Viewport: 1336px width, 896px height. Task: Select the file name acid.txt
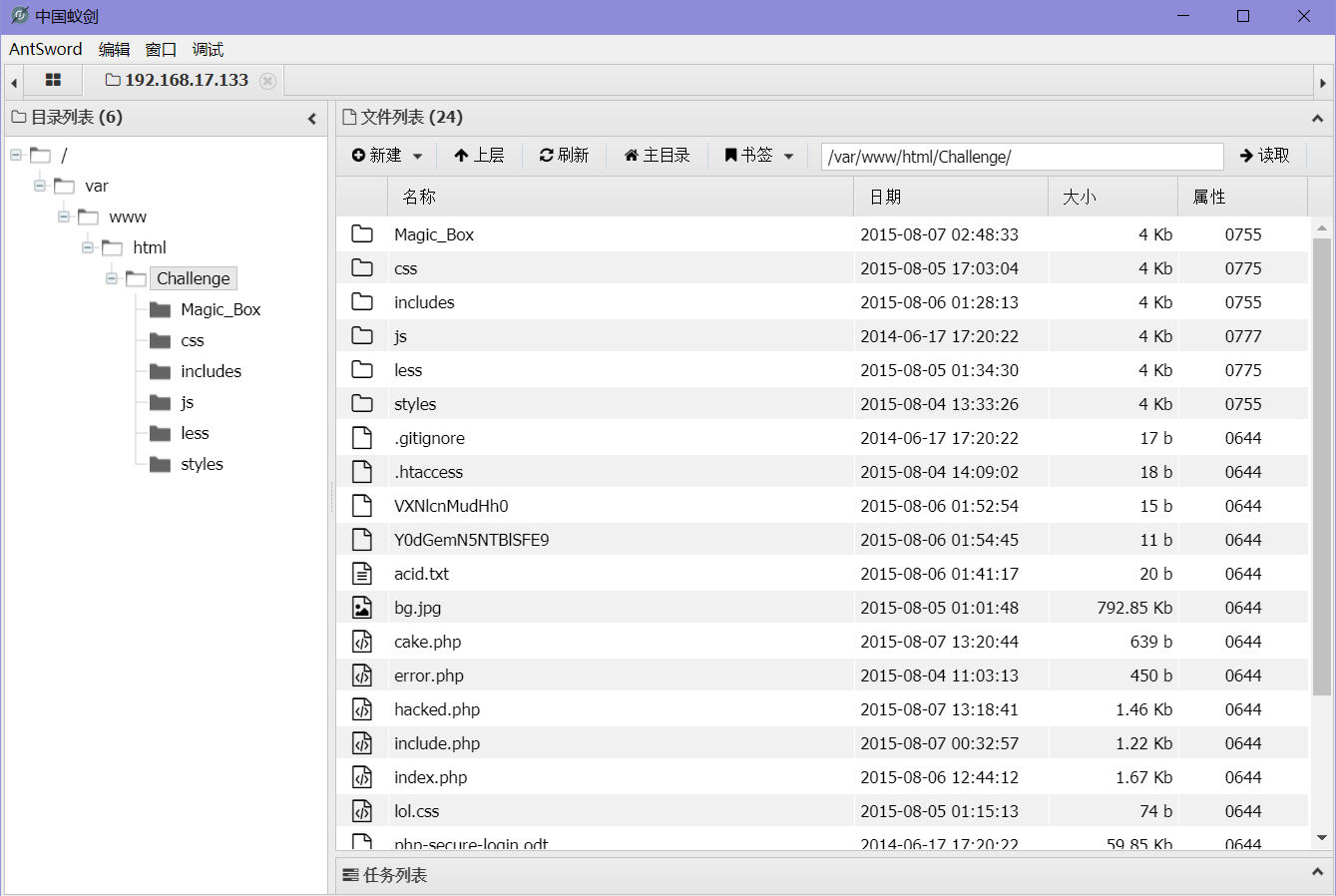pyautogui.click(x=421, y=574)
